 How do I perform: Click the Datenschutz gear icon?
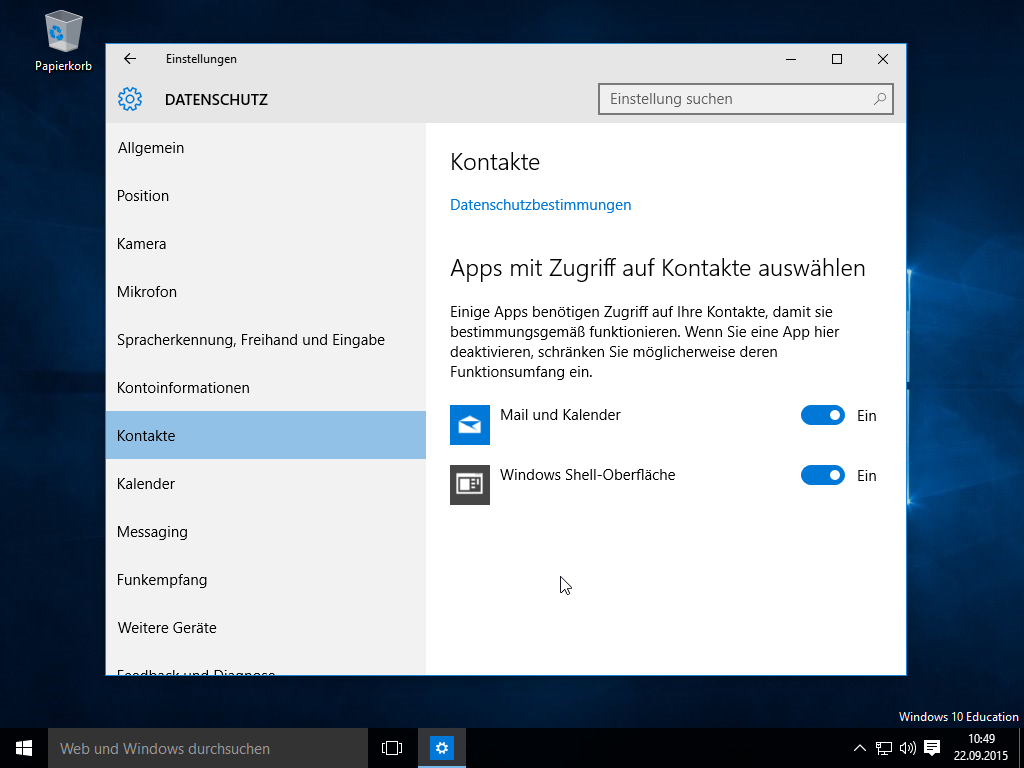click(x=130, y=99)
